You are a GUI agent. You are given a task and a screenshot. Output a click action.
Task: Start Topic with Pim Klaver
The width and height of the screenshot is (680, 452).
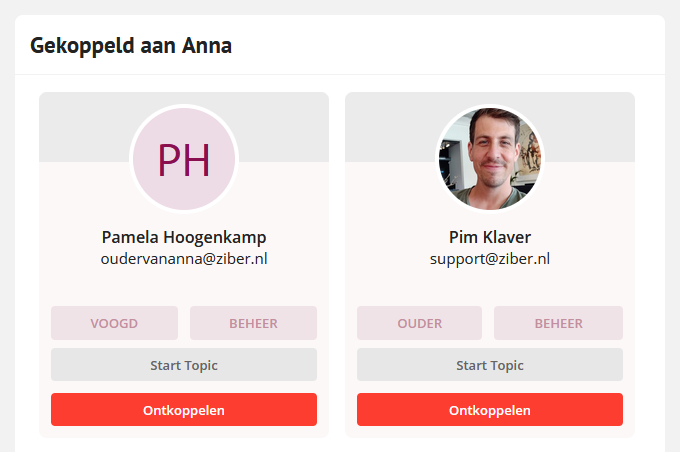tap(490, 365)
